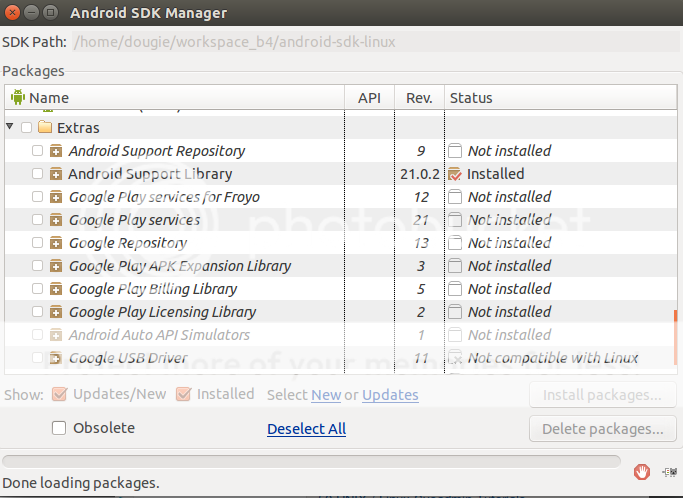This screenshot has width=683, height=498.
Task: Close the Android SDK Manager window
Action: (13, 12)
